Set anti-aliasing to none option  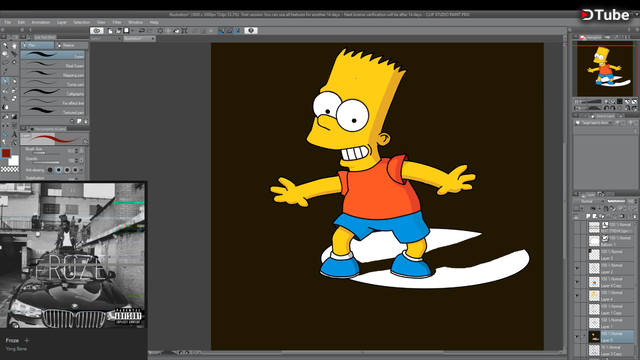click(50, 170)
